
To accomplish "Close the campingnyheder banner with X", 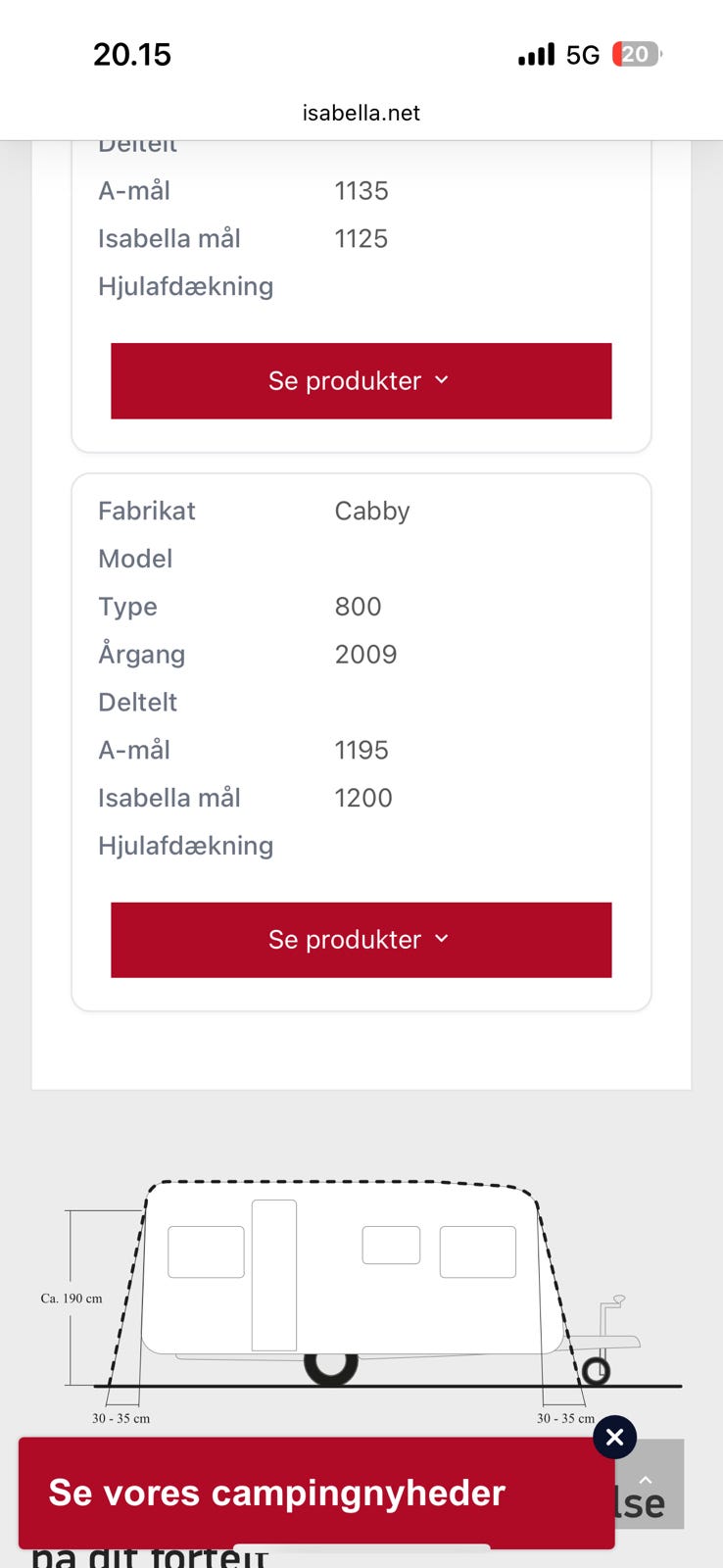I will (615, 1438).
